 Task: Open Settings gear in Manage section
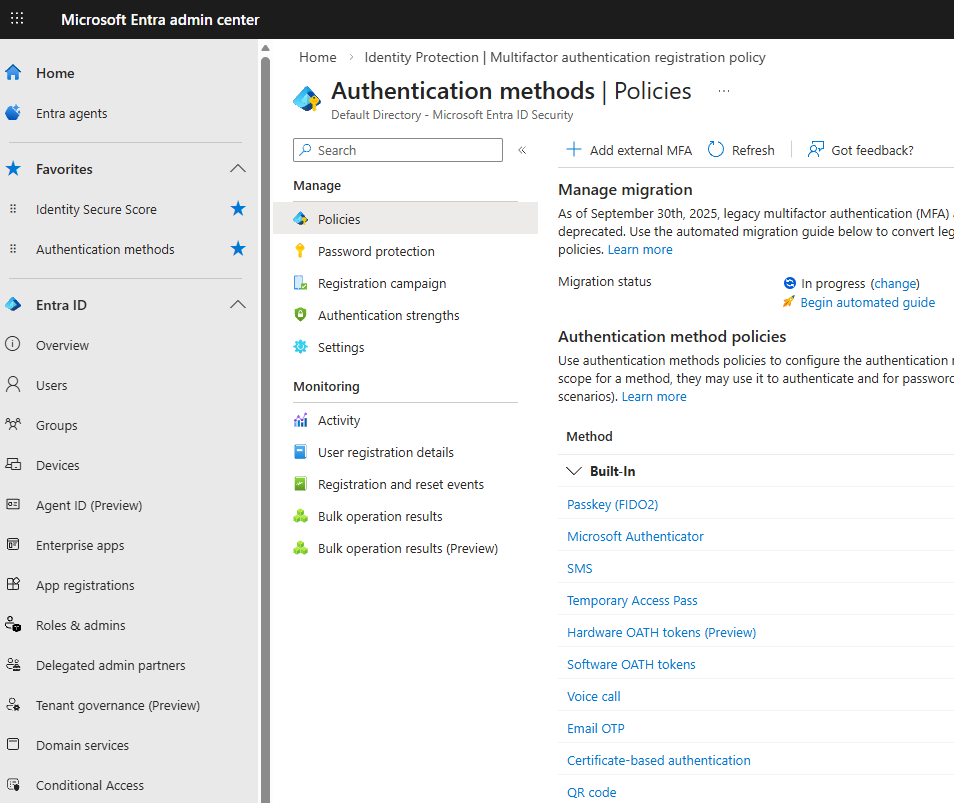click(x=300, y=347)
